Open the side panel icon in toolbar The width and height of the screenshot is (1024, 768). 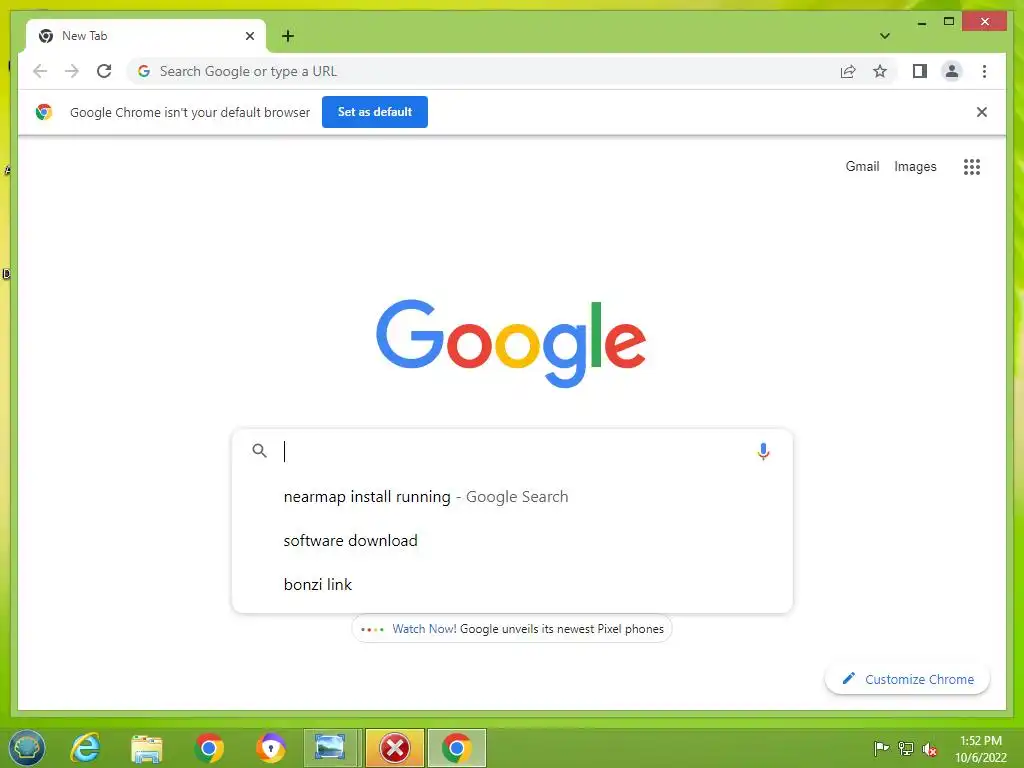tap(920, 71)
